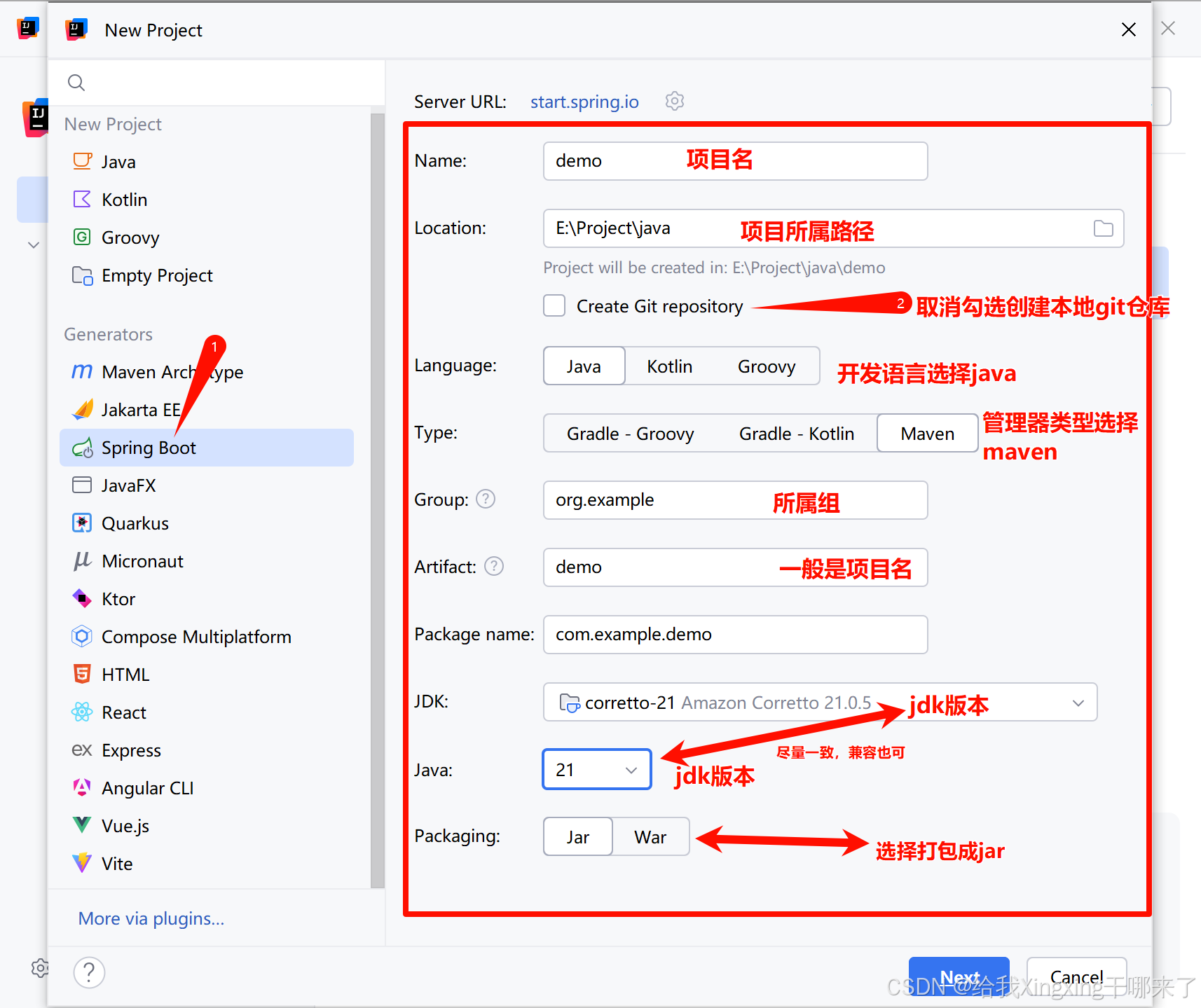
Task: Select Spring Boot text label in Generators
Action: tap(149, 448)
